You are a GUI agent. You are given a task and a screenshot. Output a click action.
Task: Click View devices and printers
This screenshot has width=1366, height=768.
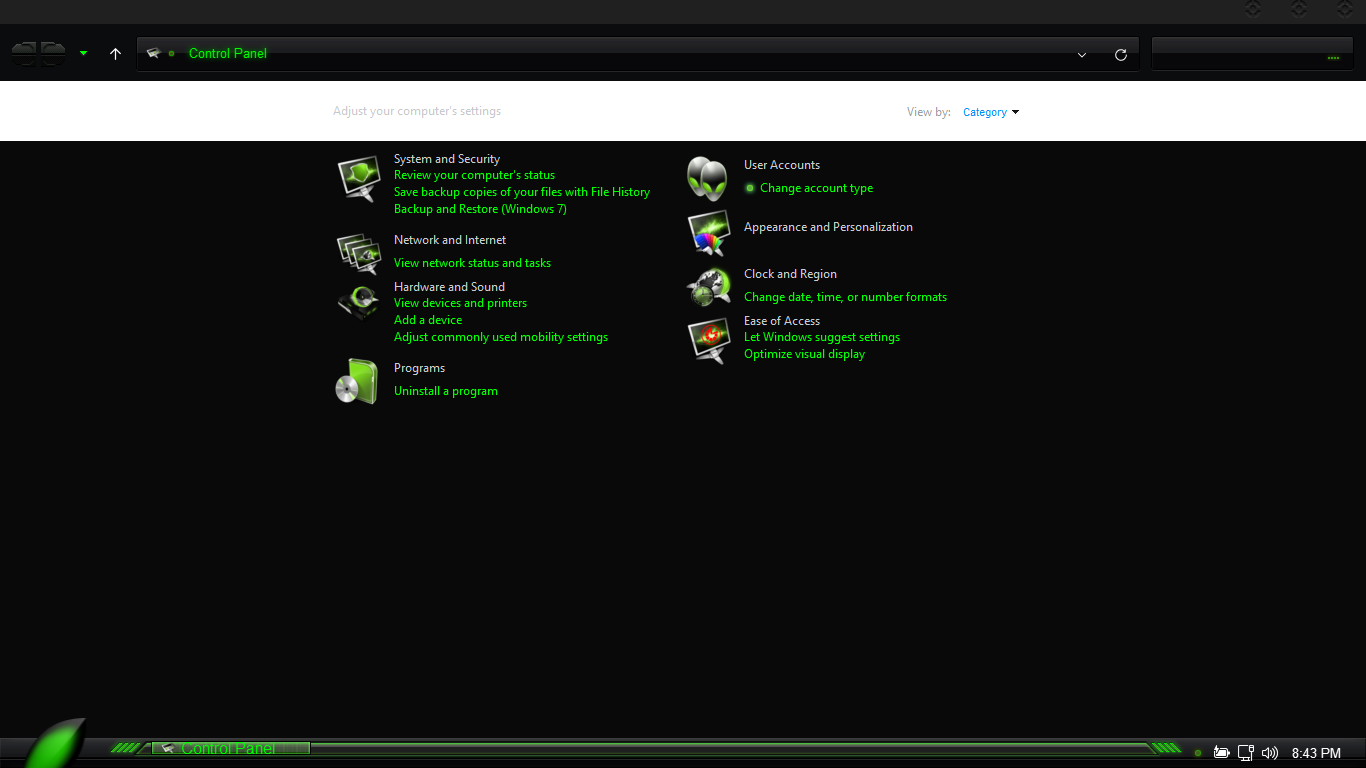460,303
